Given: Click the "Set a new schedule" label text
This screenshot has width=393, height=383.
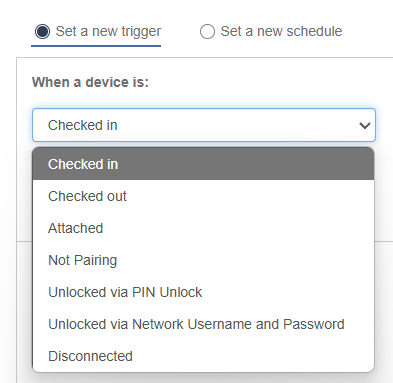Looking at the screenshot, I should click(281, 31).
